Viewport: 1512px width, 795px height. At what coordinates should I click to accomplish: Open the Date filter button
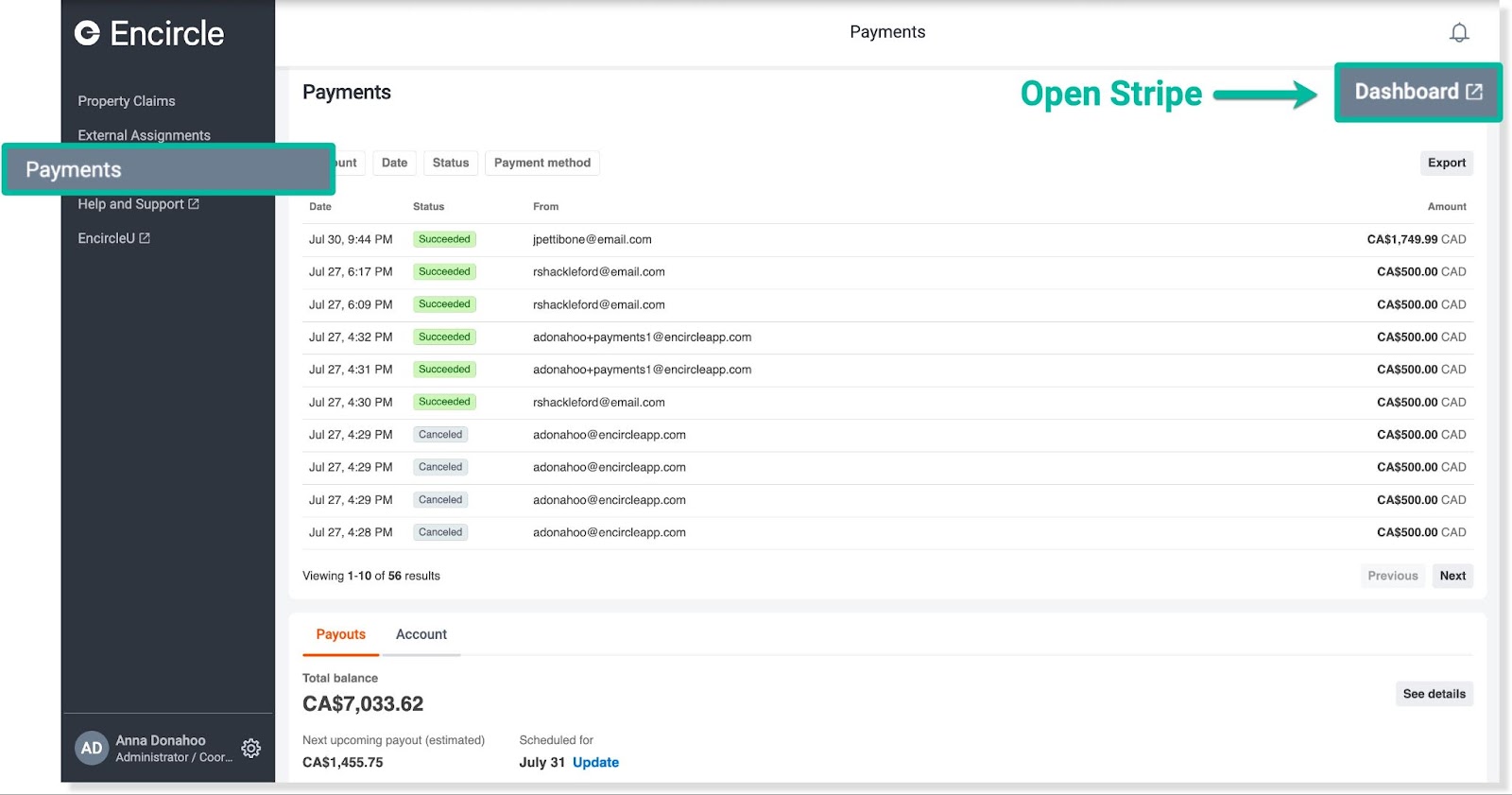(394, 163)
